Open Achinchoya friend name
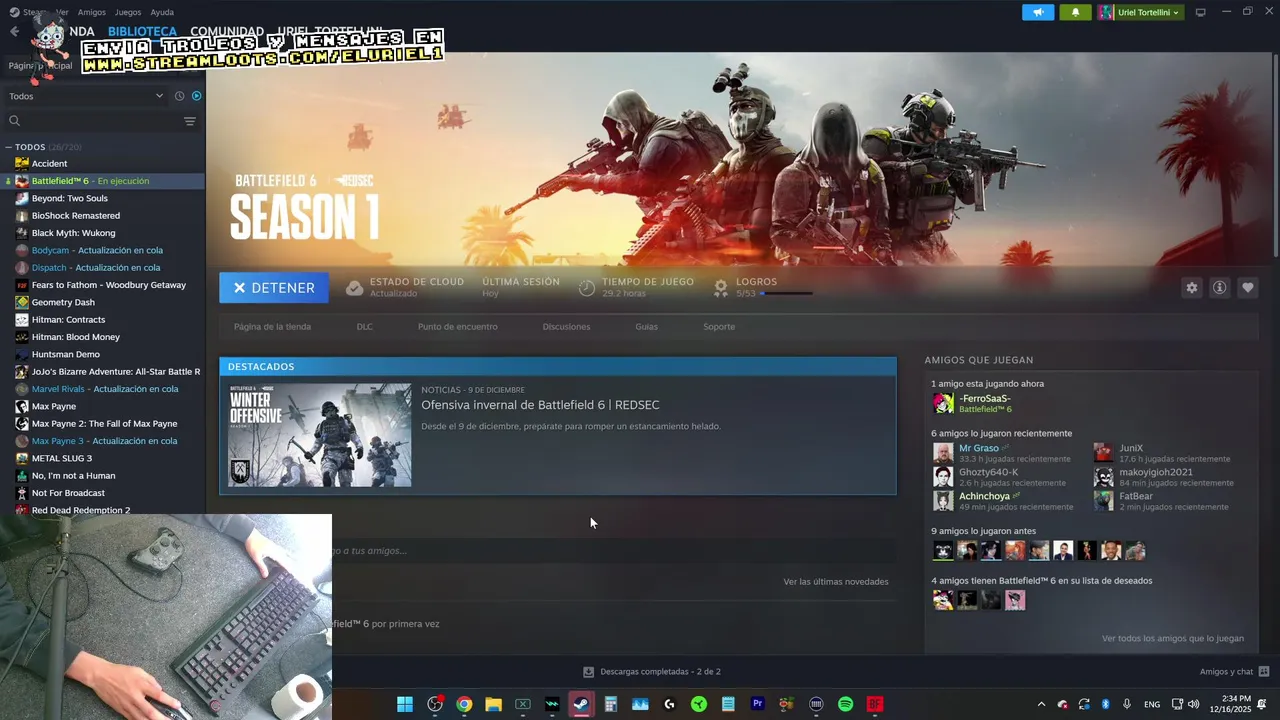The width and height of the screenshot is (1280, 720). (984, 496)
